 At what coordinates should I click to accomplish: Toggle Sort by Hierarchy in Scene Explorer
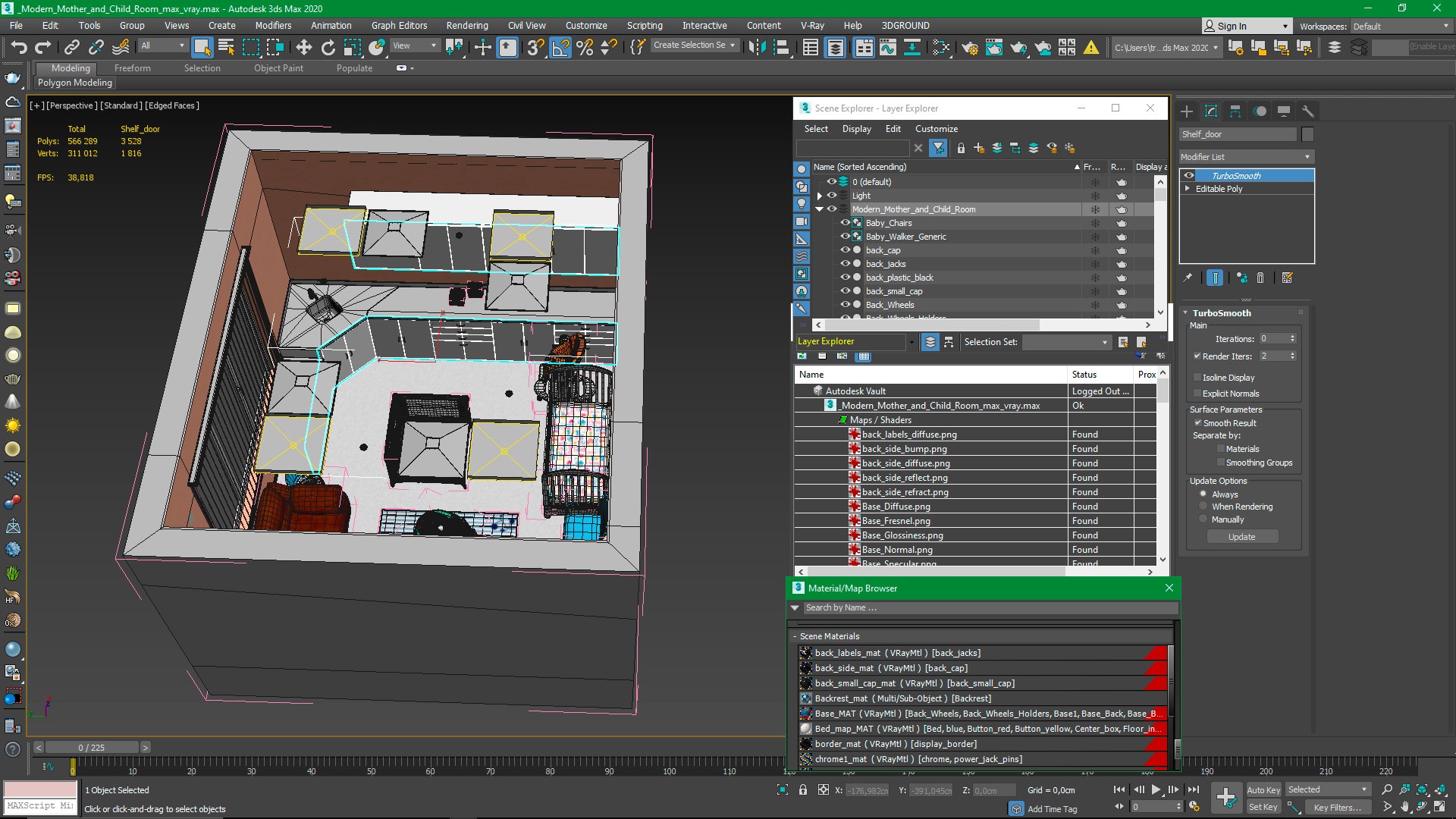(x=948, y=342)
